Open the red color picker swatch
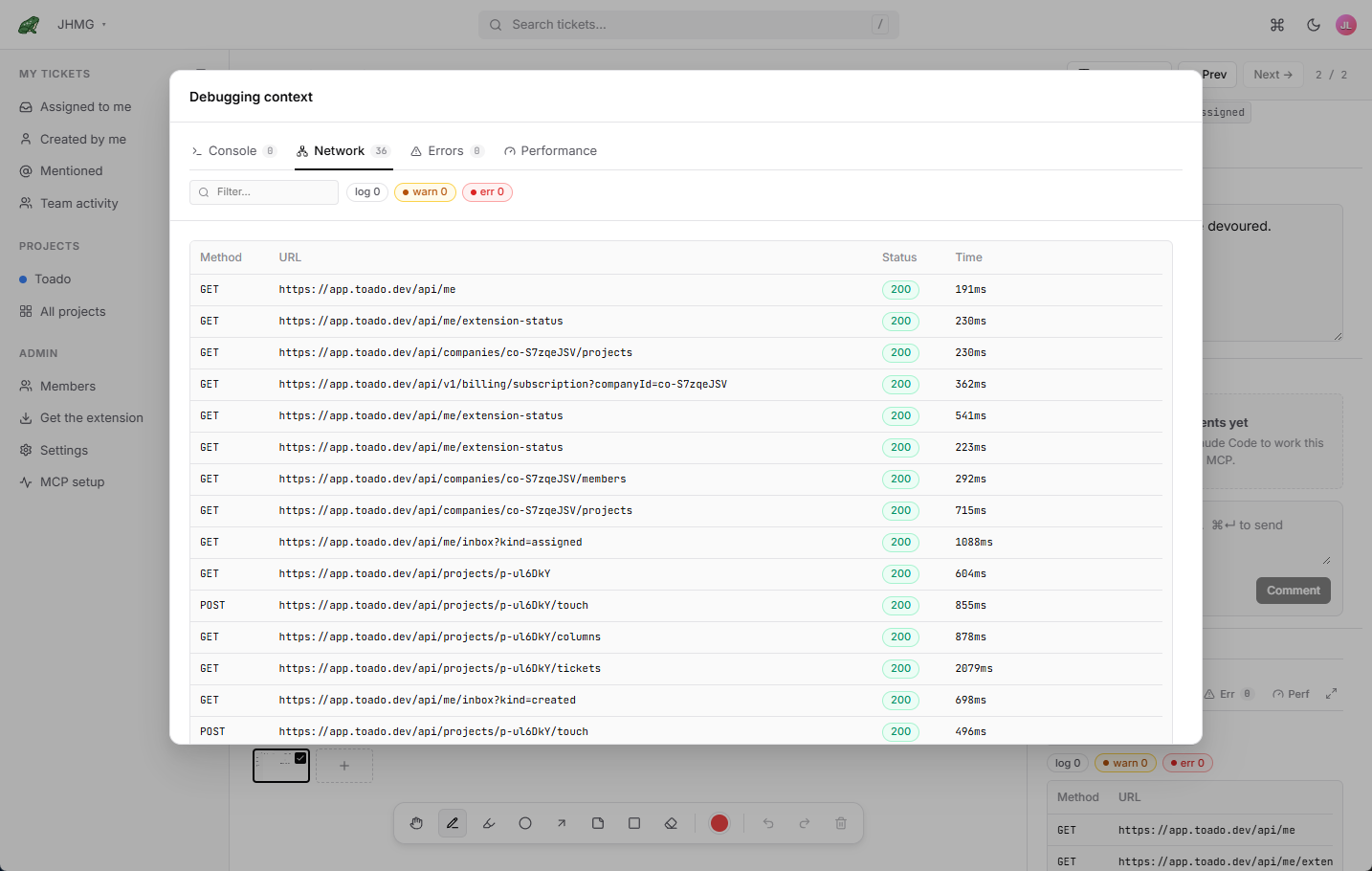 pyautogui.click(x=719, y=823)
